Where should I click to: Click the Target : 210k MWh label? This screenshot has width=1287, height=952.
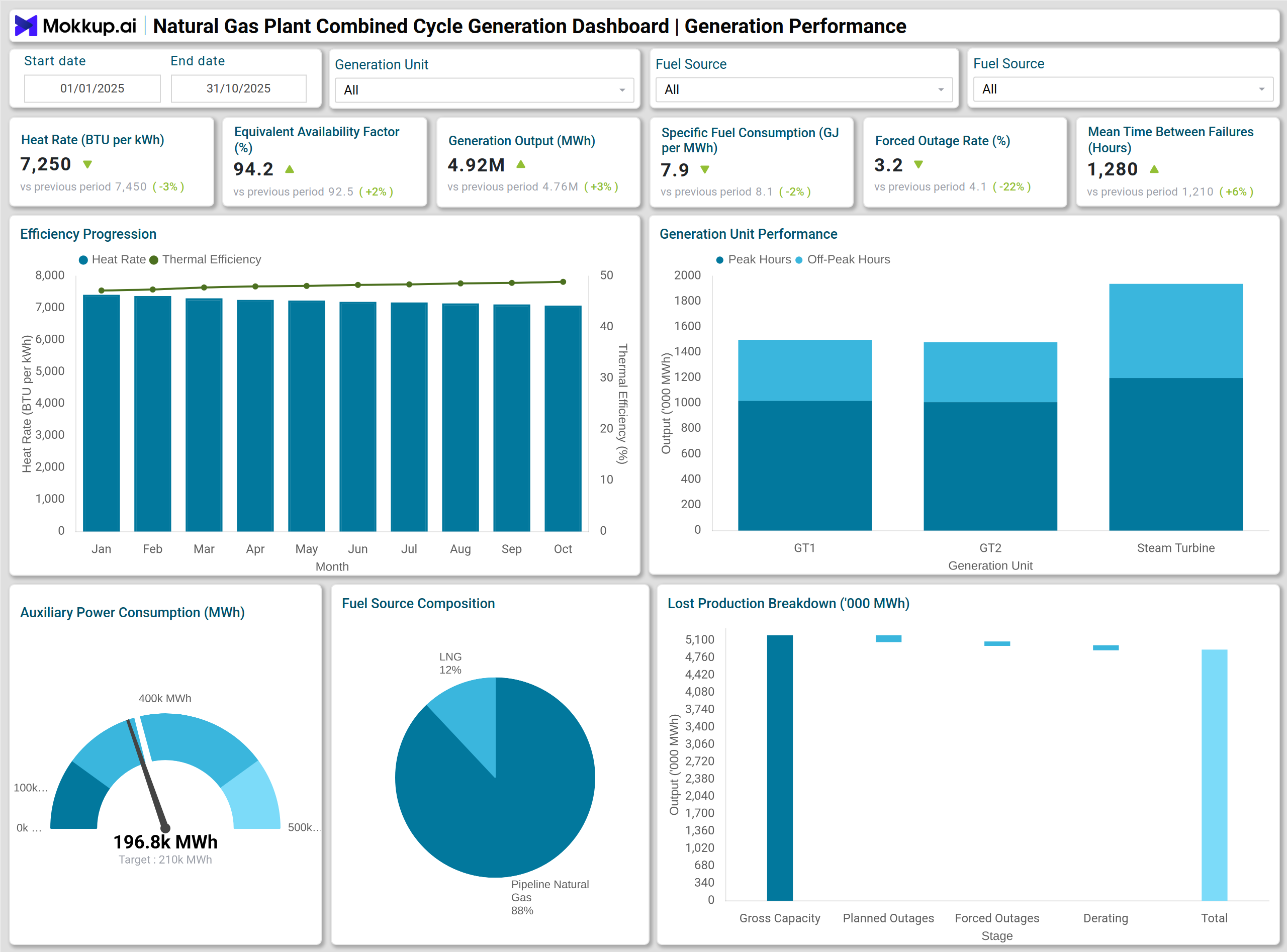point(165,860)
